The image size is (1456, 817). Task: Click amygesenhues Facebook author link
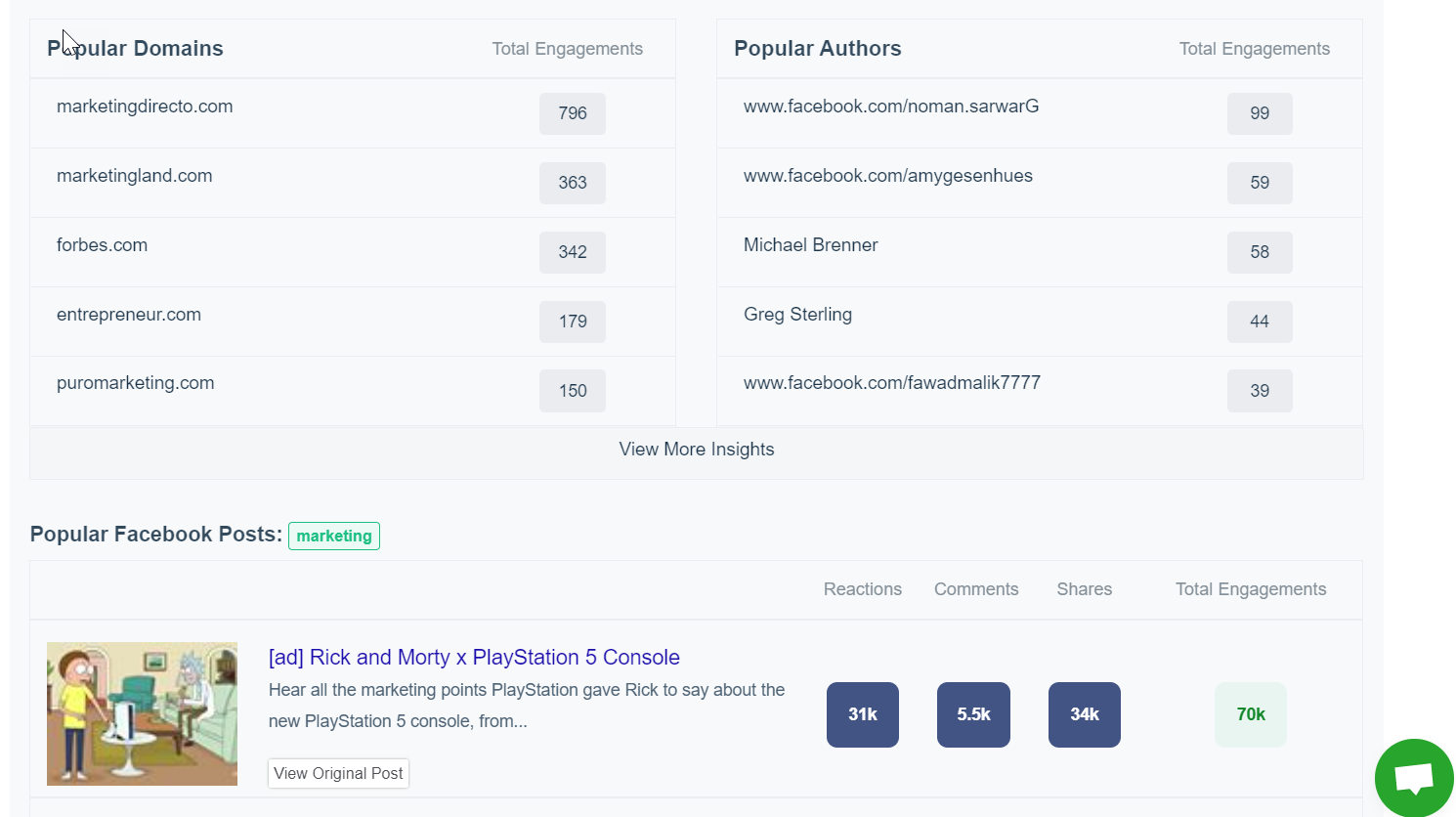(888, 176)
